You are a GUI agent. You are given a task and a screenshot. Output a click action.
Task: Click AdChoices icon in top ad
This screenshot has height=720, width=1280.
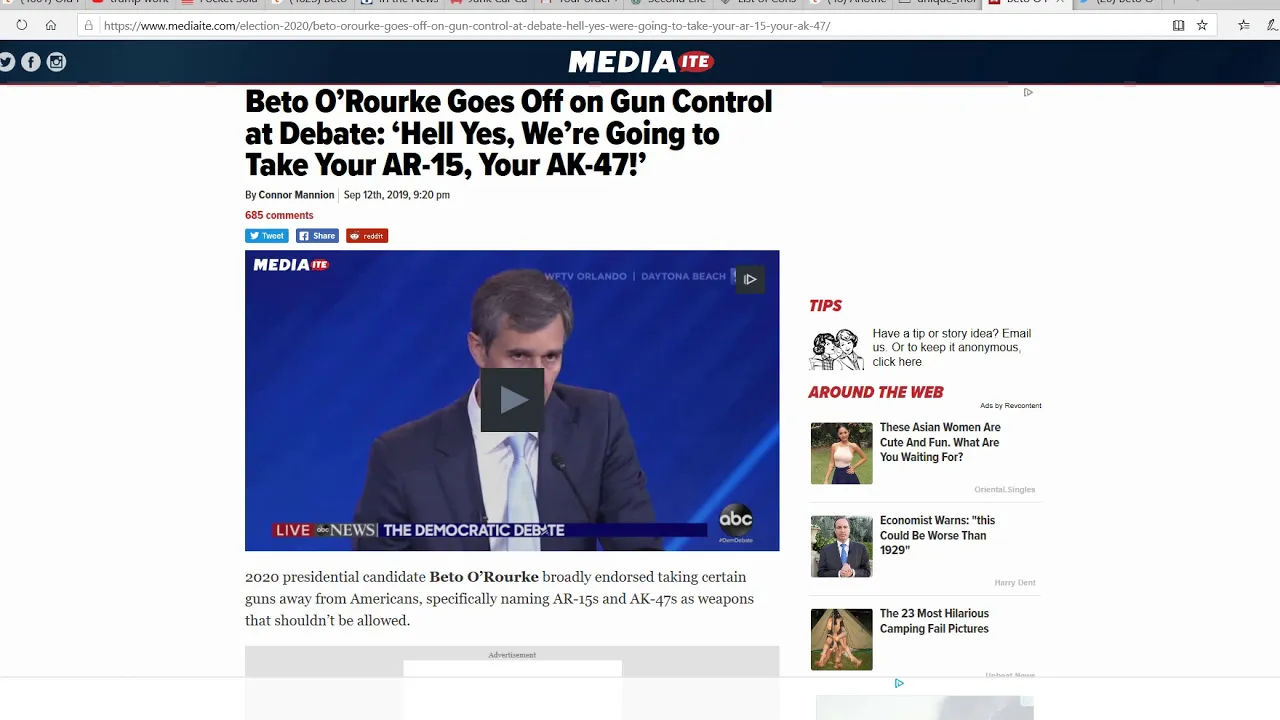tap(1028, 92)
